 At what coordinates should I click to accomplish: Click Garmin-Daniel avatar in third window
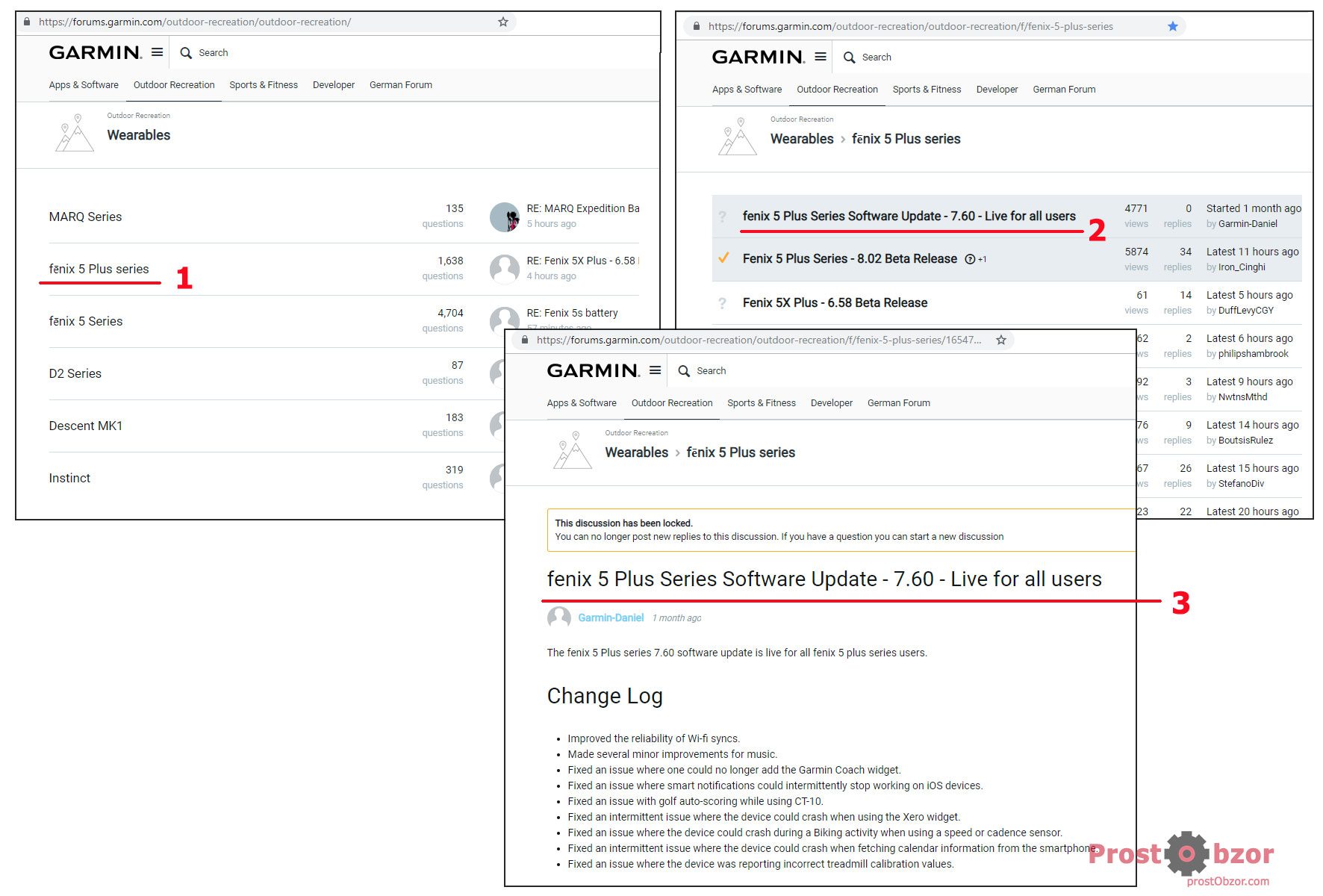pos(559,618)
